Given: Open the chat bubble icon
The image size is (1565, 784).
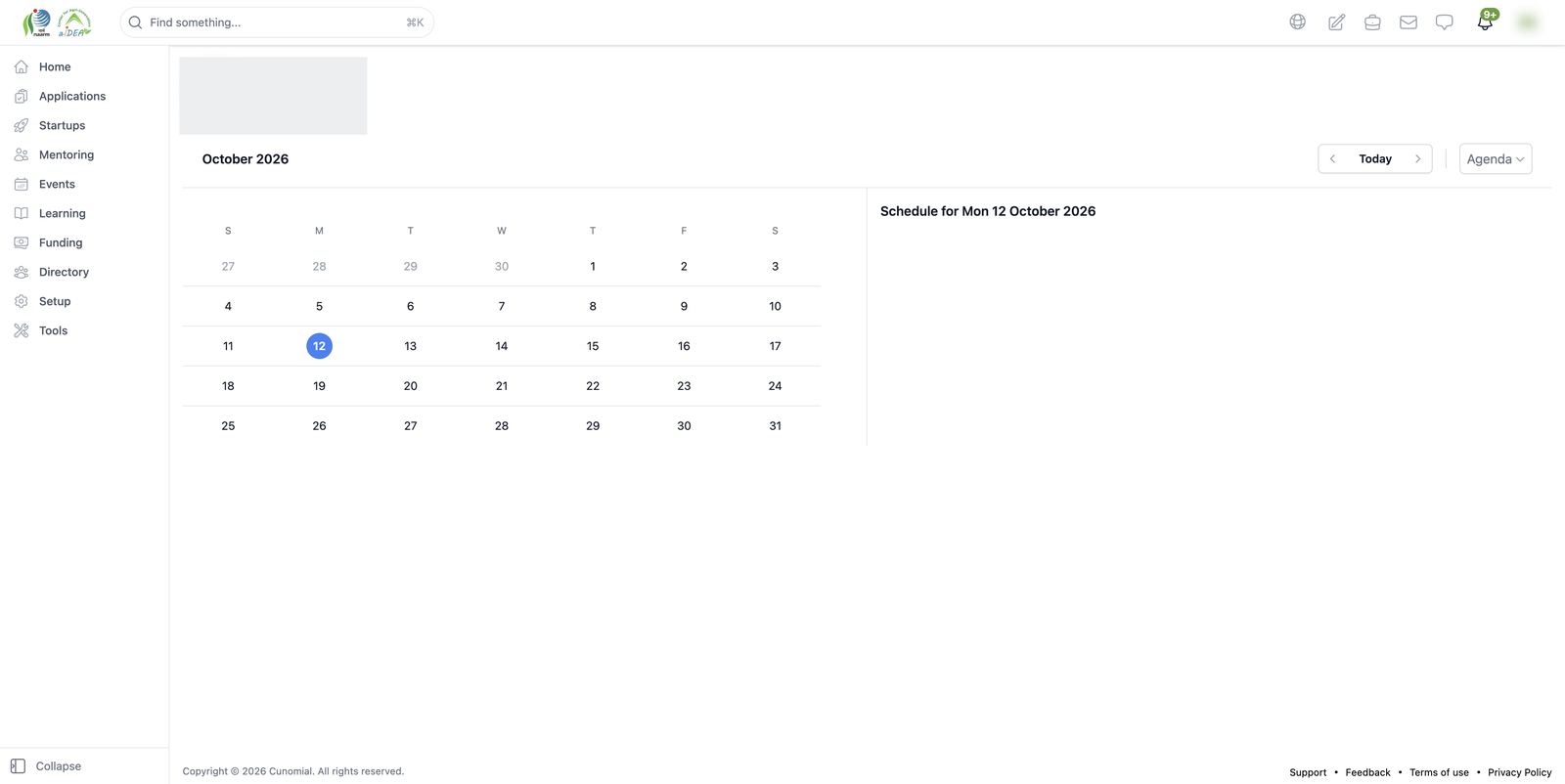Looking at the screenshot, I should coord(1445,22).
